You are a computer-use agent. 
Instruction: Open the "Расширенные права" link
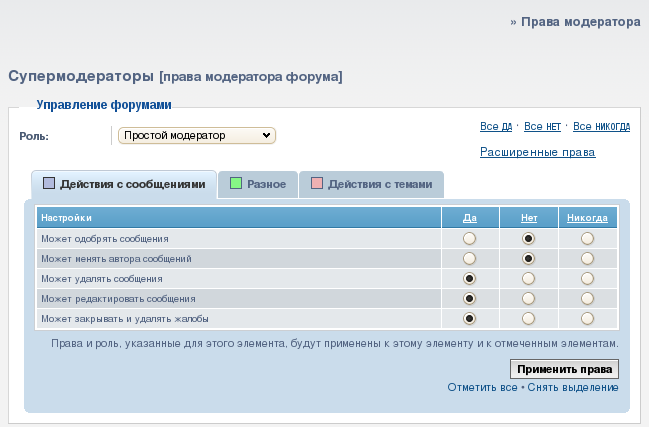[538, 152]
